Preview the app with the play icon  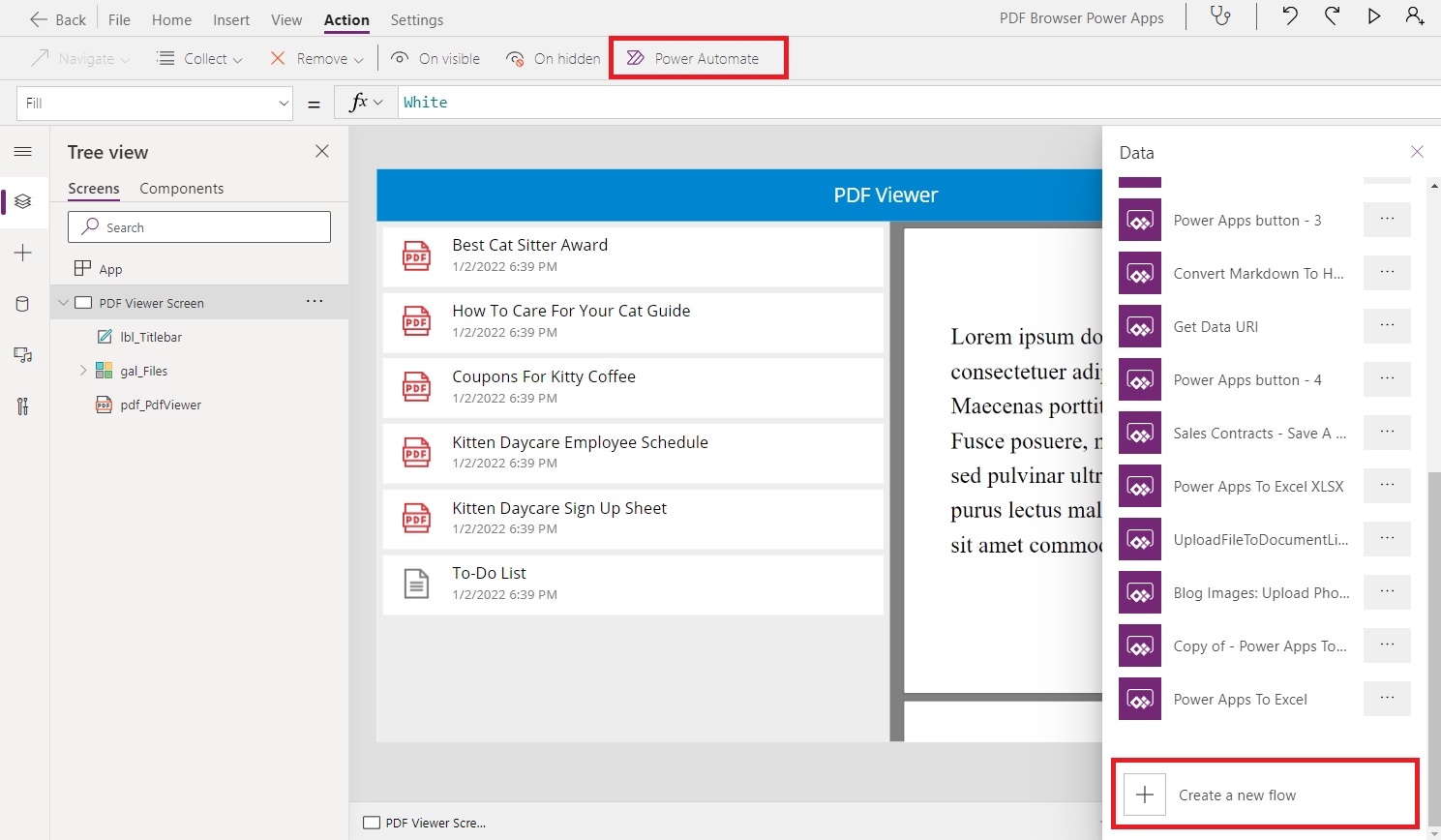pos(1374,16)
